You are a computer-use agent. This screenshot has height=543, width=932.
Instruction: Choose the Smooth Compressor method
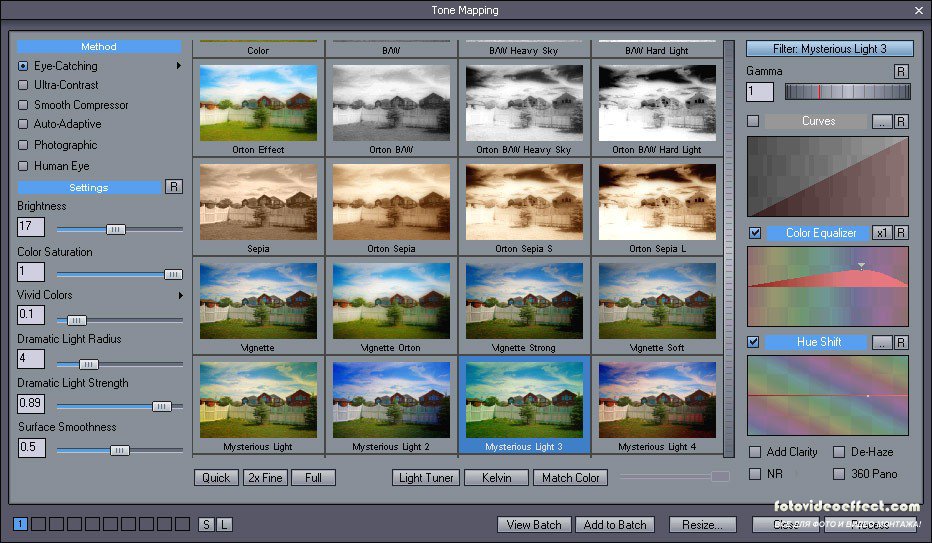(x=23, y=105)
